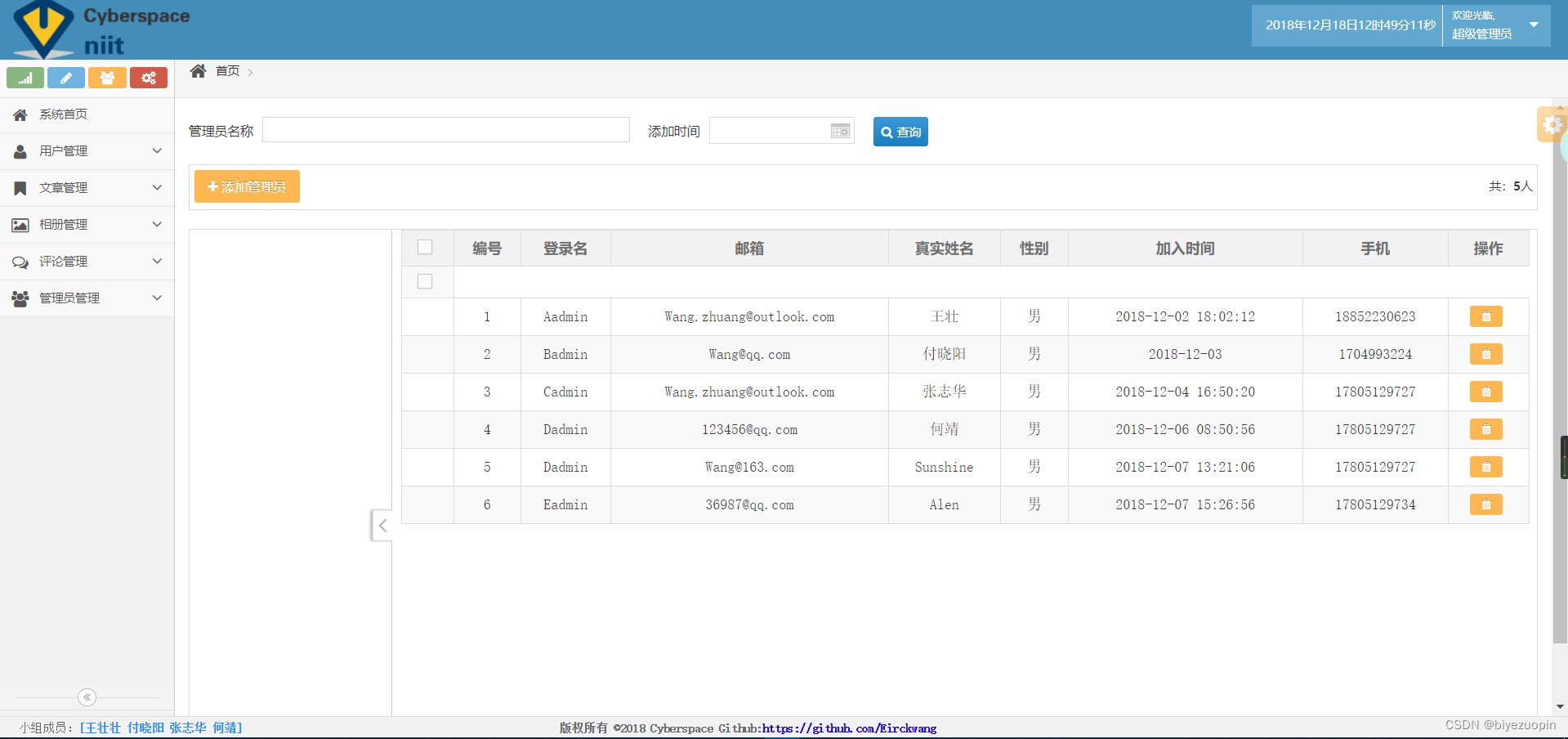Click the trash icon for Eadmin

coord(1485,504)
